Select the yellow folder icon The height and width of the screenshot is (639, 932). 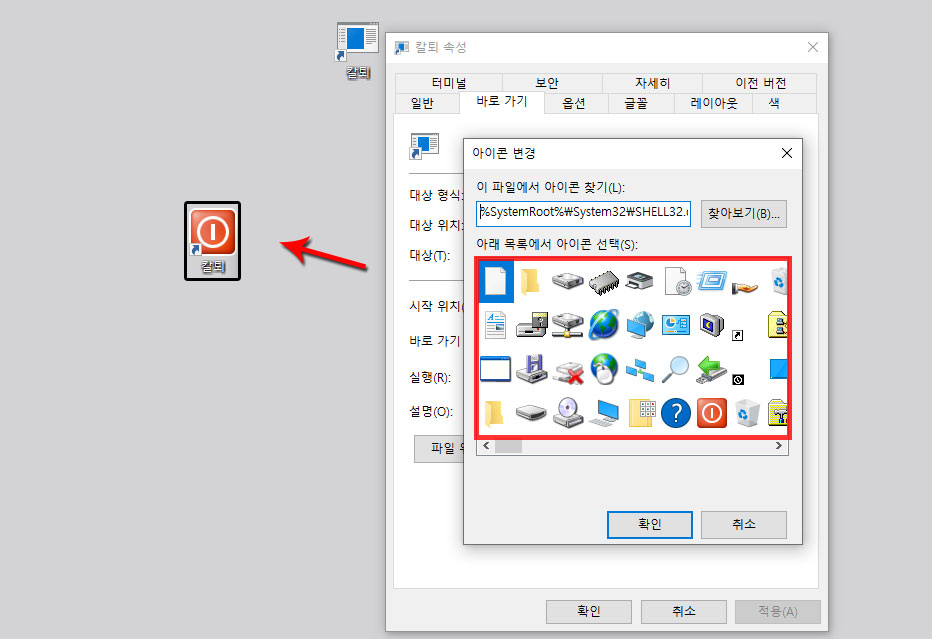pyautogui.click(x=529, y=282)
